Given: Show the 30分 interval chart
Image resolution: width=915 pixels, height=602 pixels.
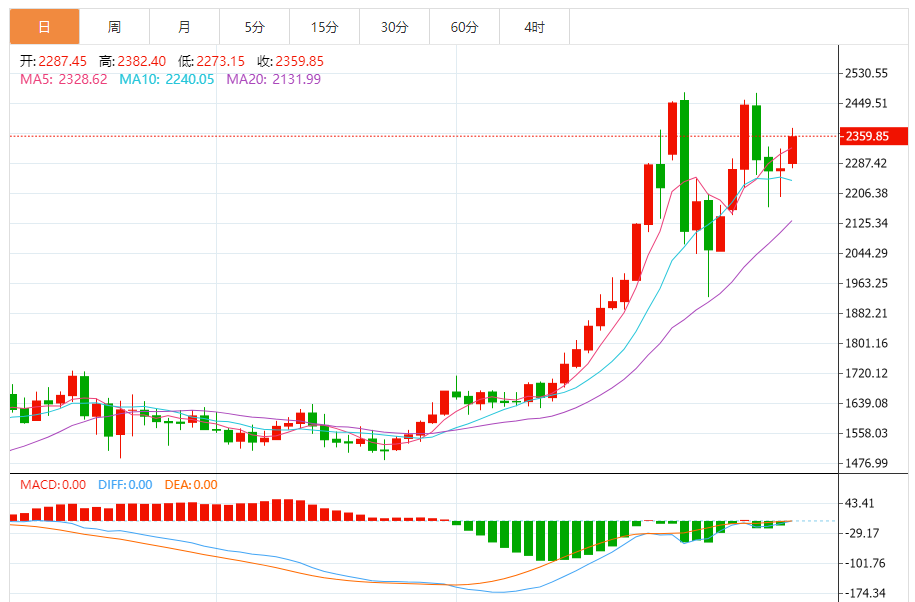Looking at the screenshot, I should [394, 27].
